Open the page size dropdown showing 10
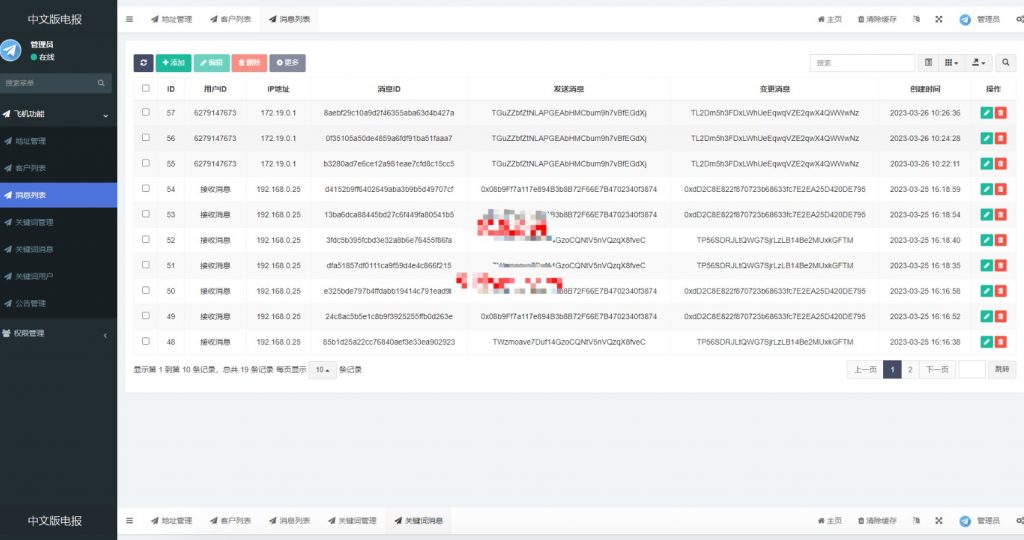This screenshot has width=1024, height=540. pos(321,369)
